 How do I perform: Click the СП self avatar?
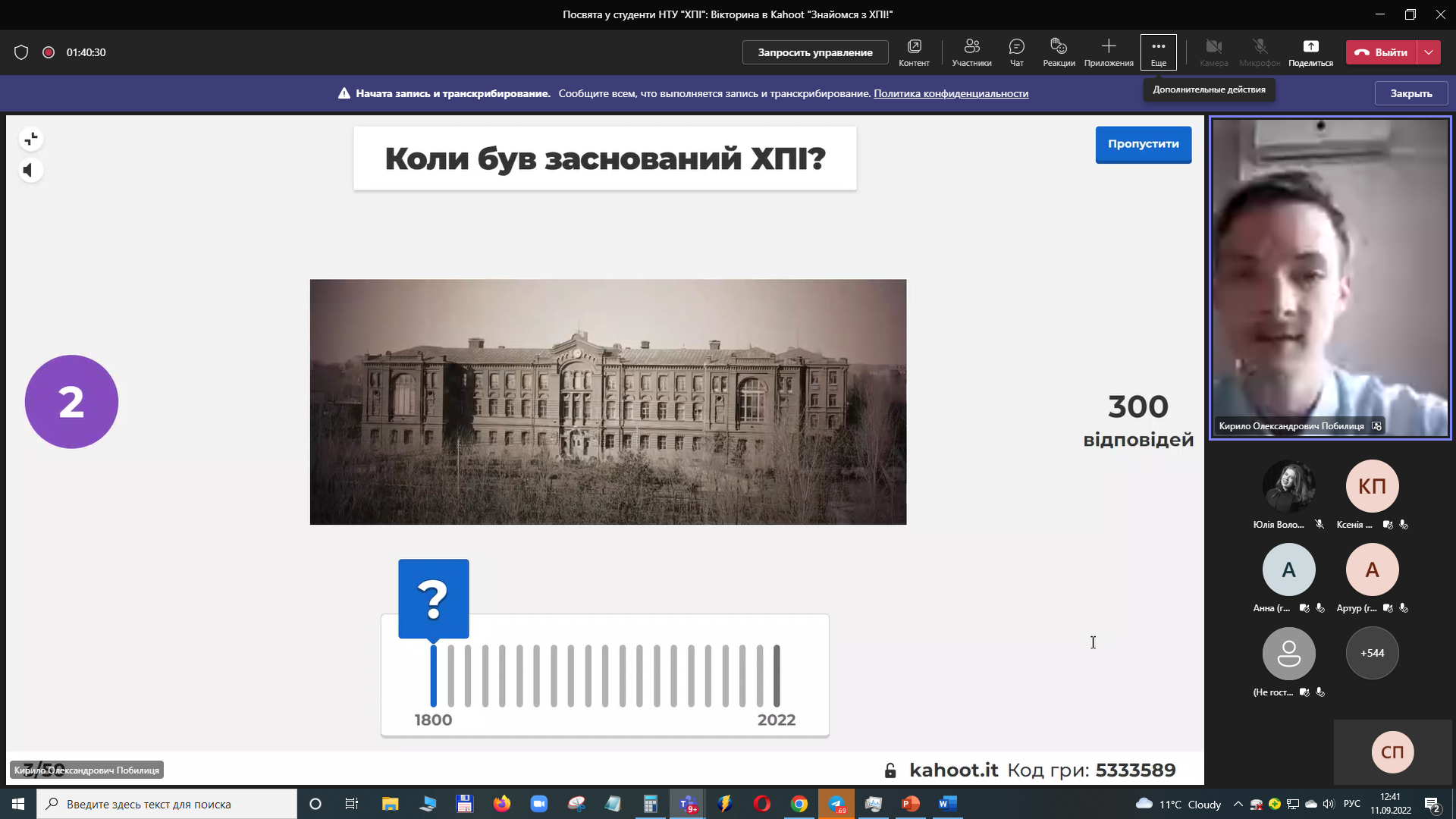1392,752
